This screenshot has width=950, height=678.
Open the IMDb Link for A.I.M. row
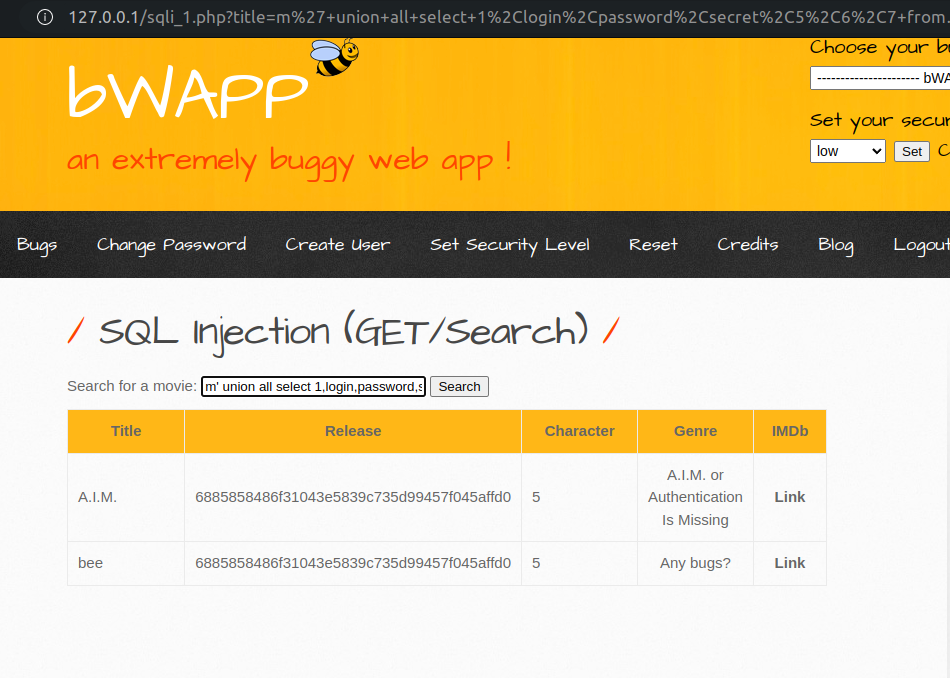click(789, 497)
